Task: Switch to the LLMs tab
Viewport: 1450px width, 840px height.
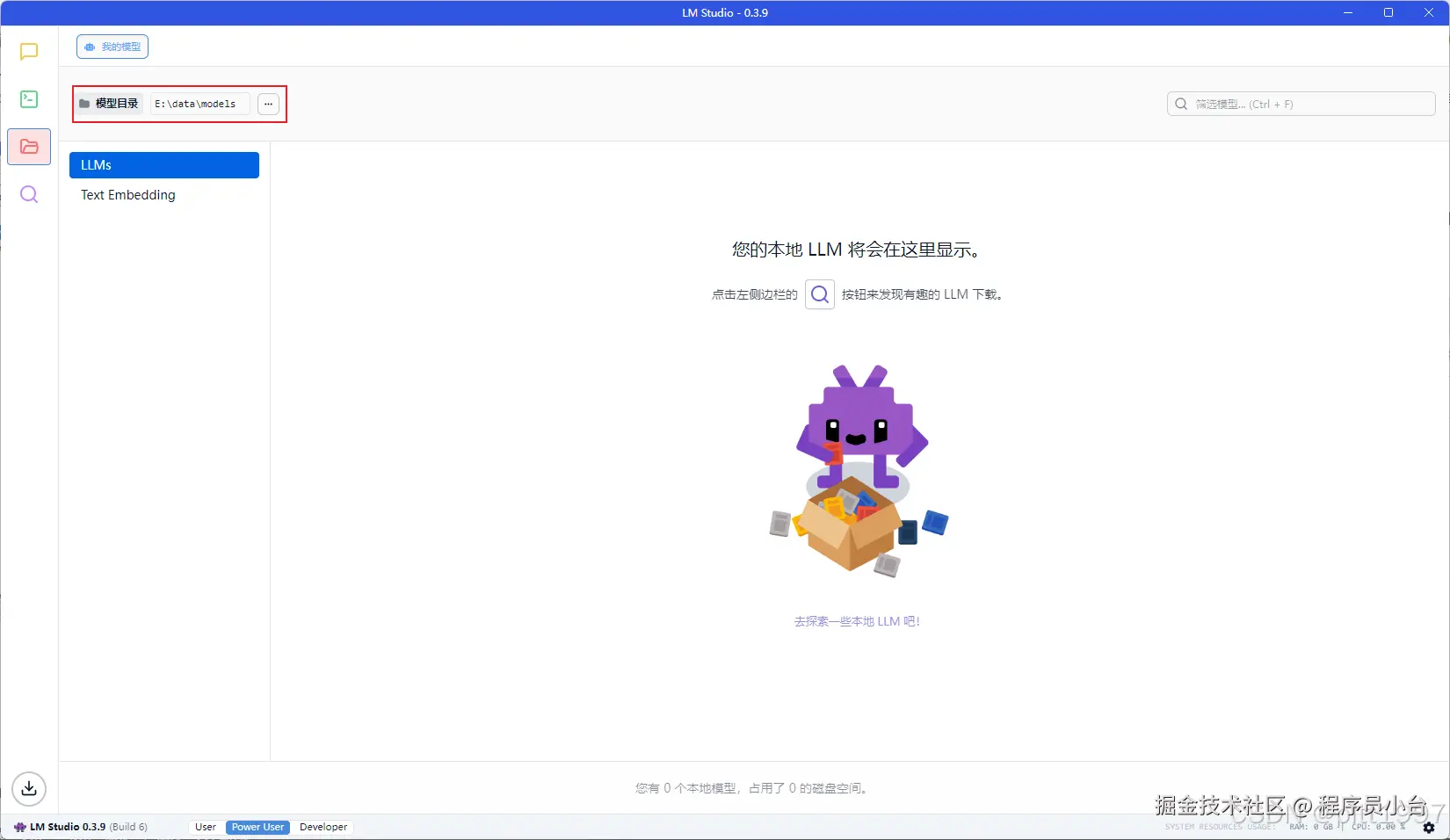Action: [x=163, y=165]
